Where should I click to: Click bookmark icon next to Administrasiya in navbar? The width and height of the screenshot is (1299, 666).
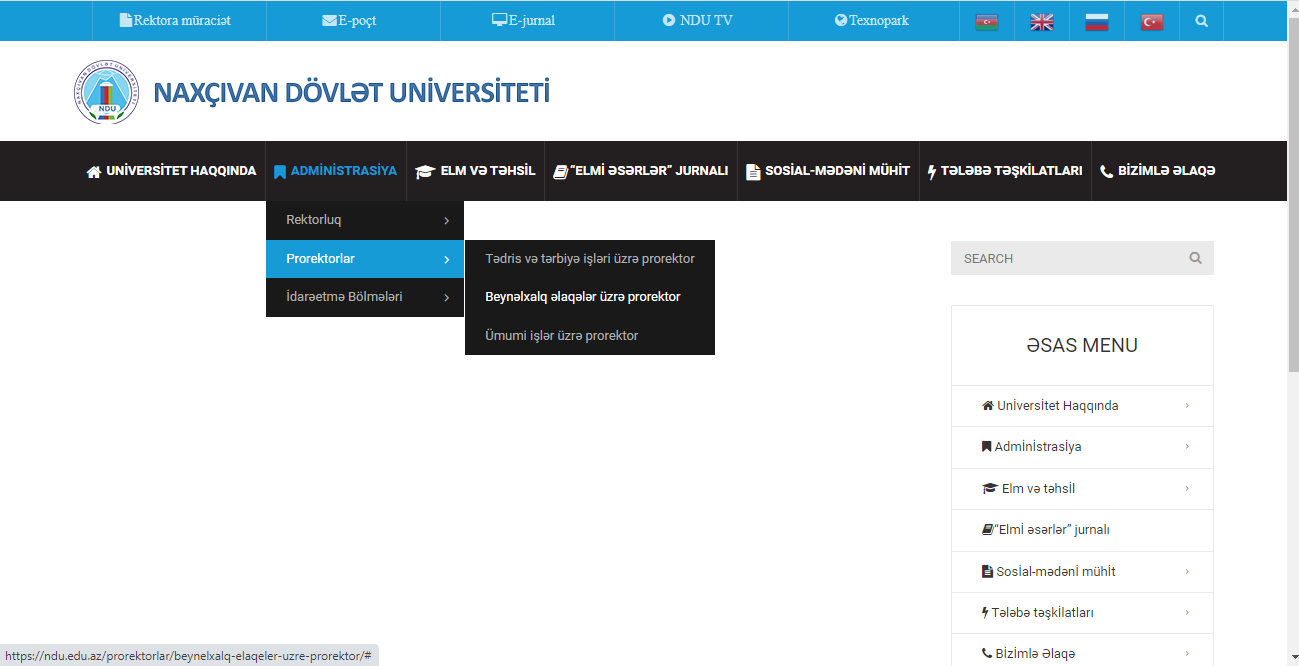[280, 171]
